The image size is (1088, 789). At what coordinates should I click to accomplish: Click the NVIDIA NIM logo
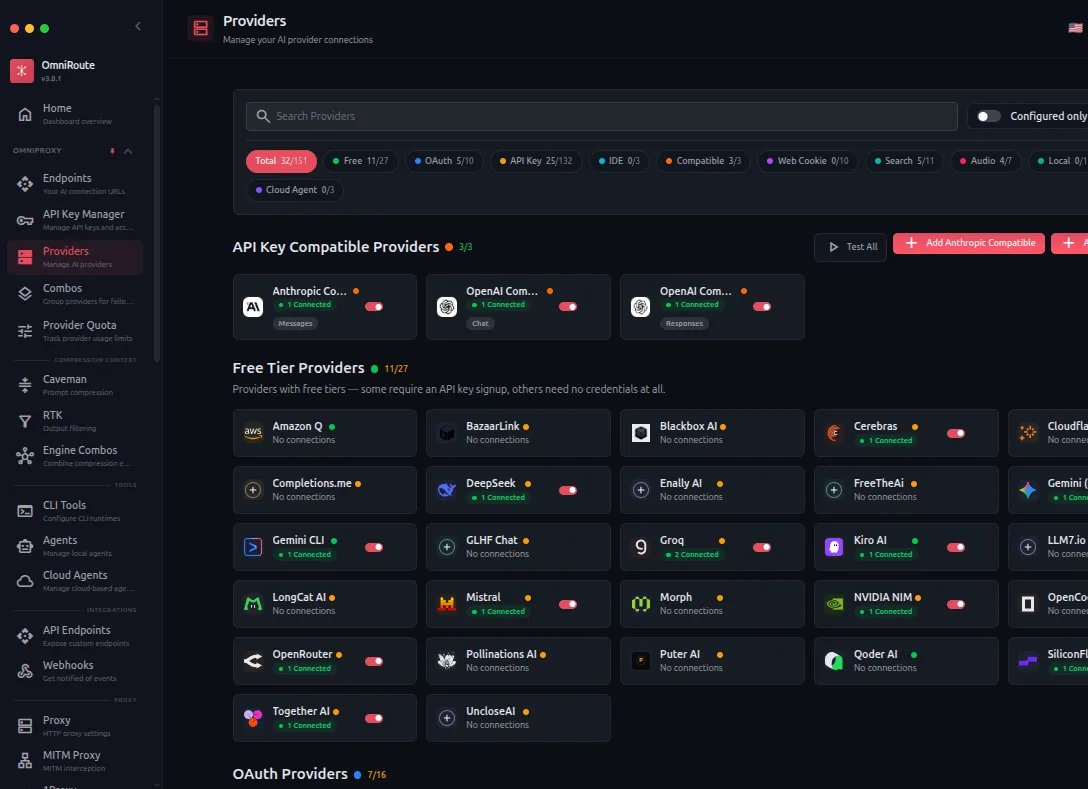[834, 604]
